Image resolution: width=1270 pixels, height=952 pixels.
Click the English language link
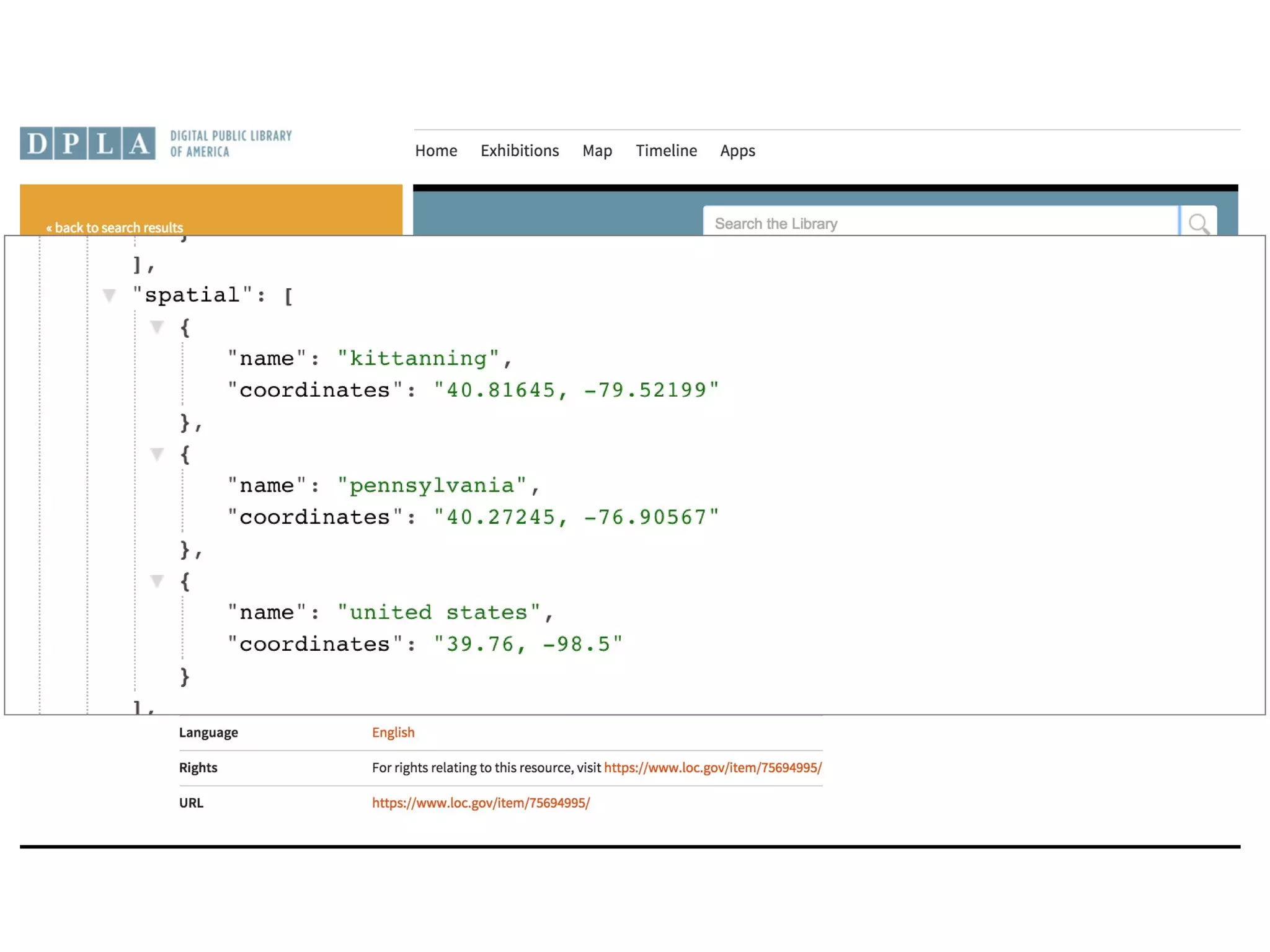pos(393,732)
